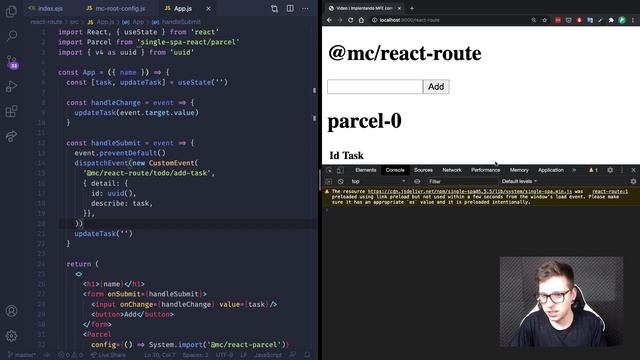Open the green Chrome profile avatar

pos(622,20)
